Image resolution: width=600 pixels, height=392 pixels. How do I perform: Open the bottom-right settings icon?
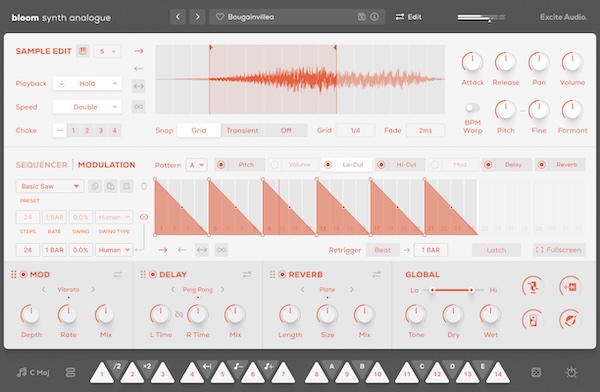[571, 372]
